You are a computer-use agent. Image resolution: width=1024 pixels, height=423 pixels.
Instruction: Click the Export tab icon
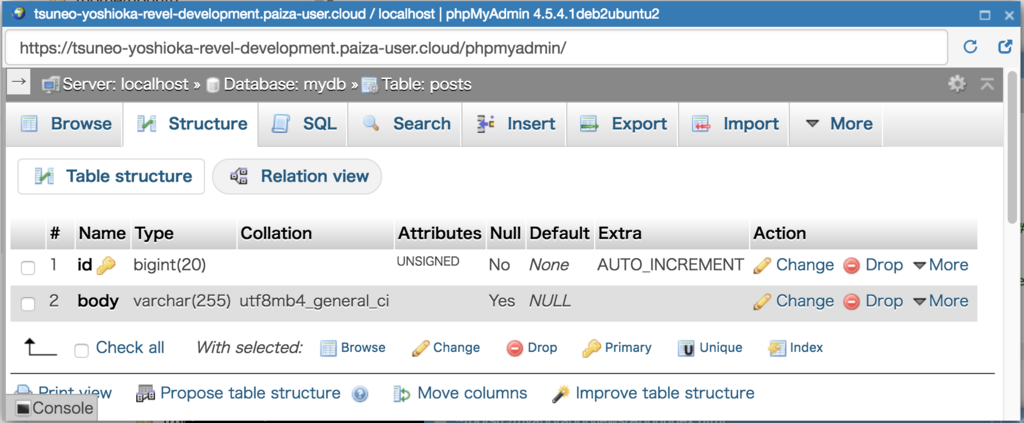[590, 124]
